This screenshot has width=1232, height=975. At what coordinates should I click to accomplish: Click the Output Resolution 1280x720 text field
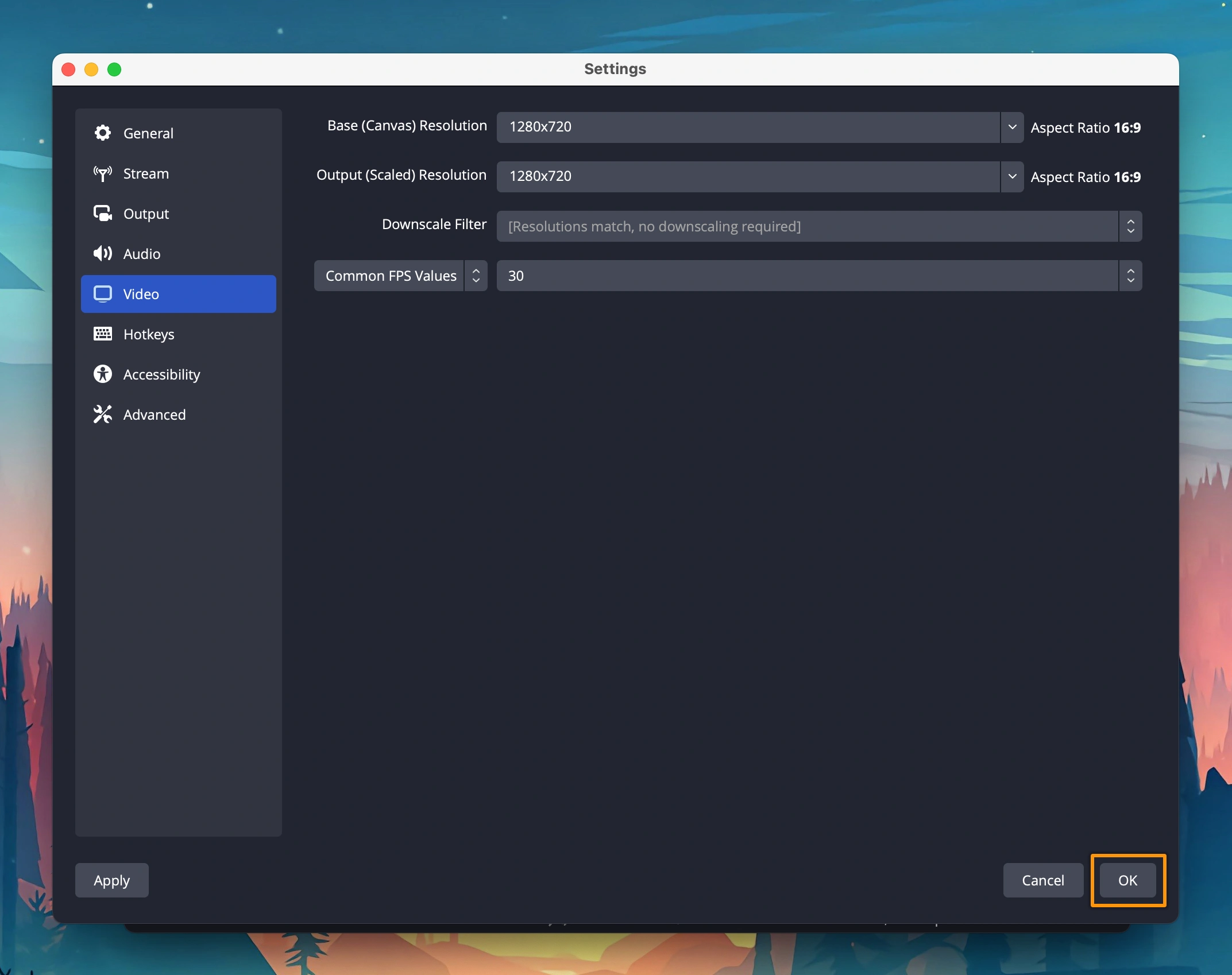pos(747,176)
